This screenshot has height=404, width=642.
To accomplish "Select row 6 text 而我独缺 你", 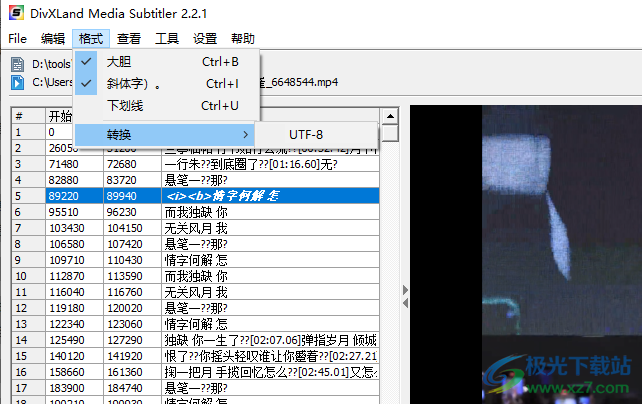I will 196,212.
